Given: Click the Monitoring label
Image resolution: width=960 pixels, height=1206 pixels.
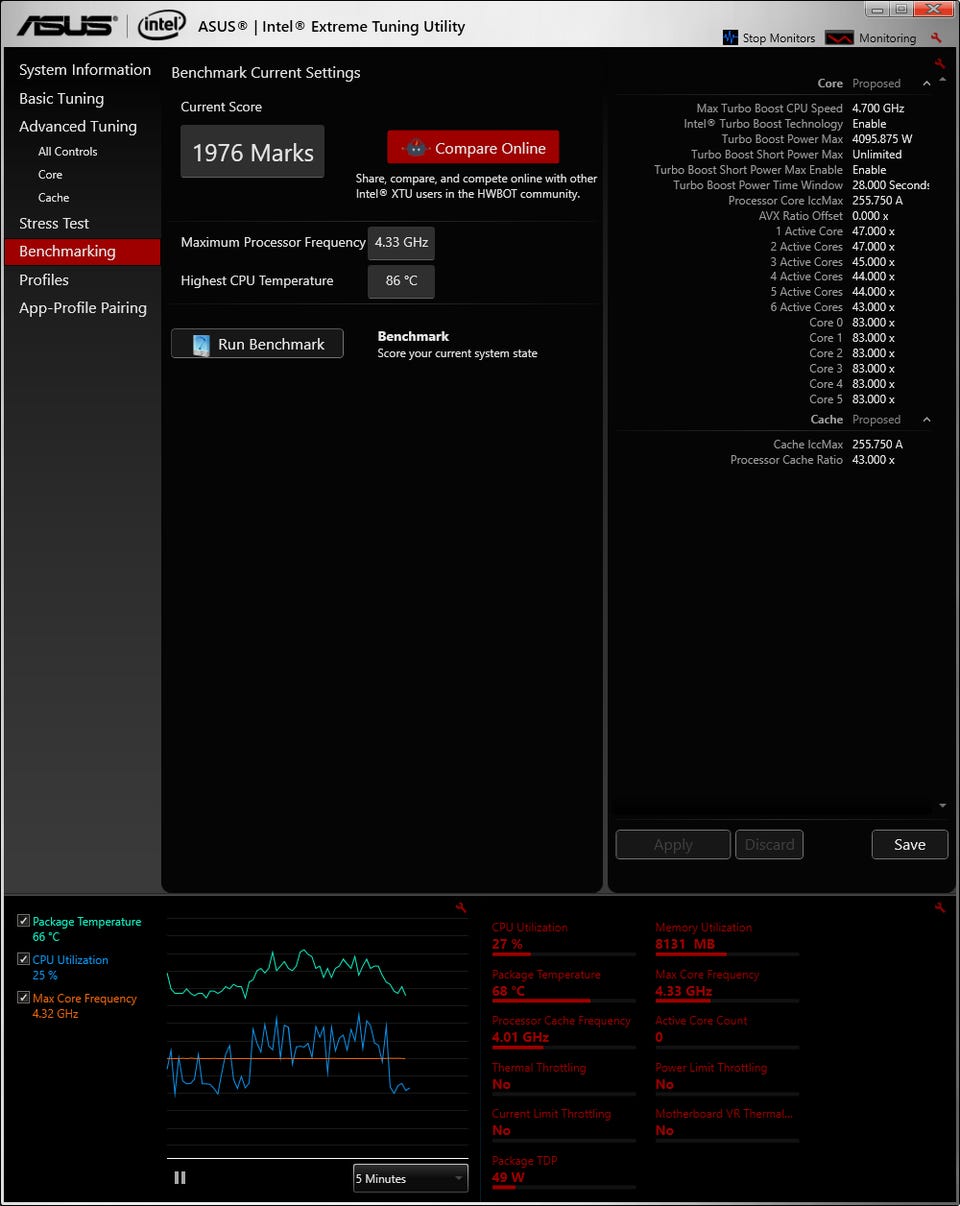Looking at the screenshot, I should coord(887,38).
